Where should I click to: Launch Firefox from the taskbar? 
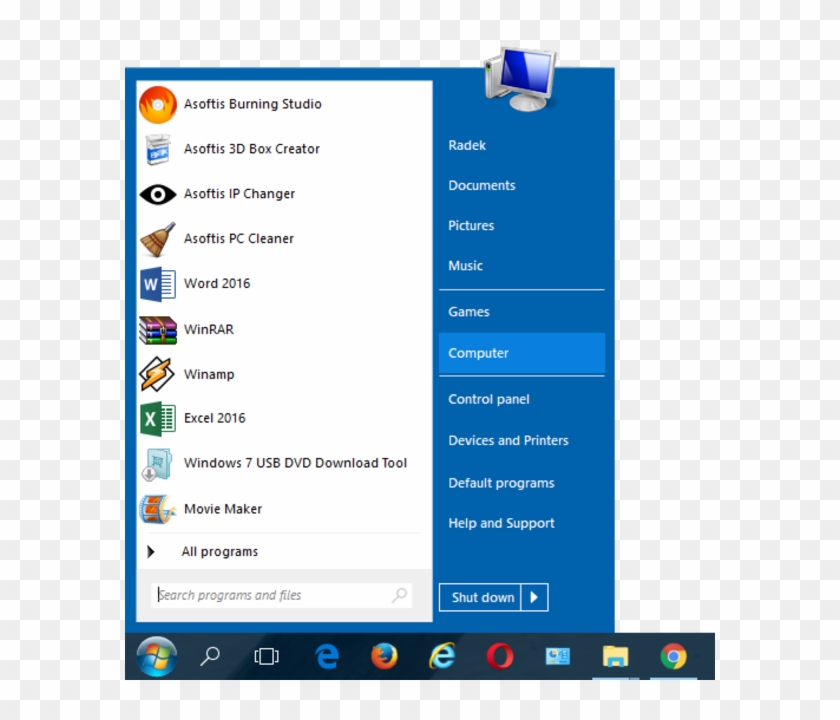[384, 656]
